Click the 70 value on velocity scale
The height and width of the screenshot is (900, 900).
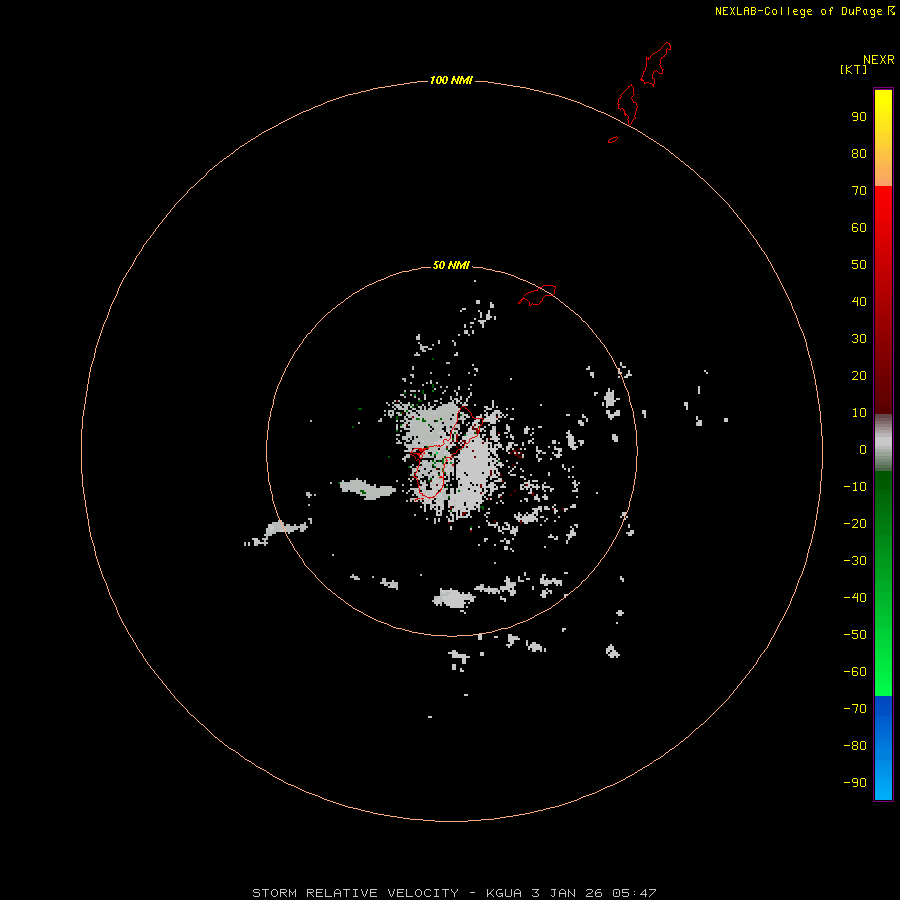point(859,191)
